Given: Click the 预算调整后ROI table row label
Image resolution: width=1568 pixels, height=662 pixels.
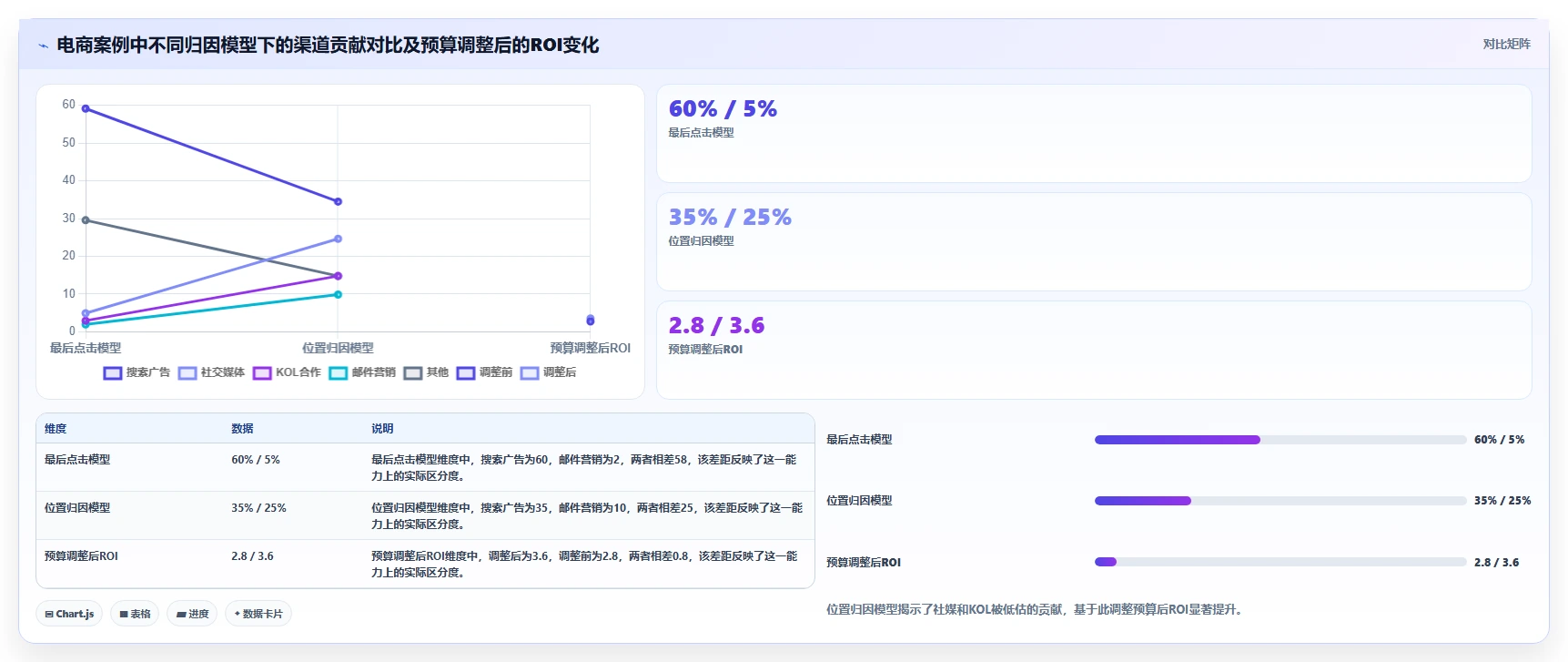Looking at the screenshot, I should click(x=81, y=556).
